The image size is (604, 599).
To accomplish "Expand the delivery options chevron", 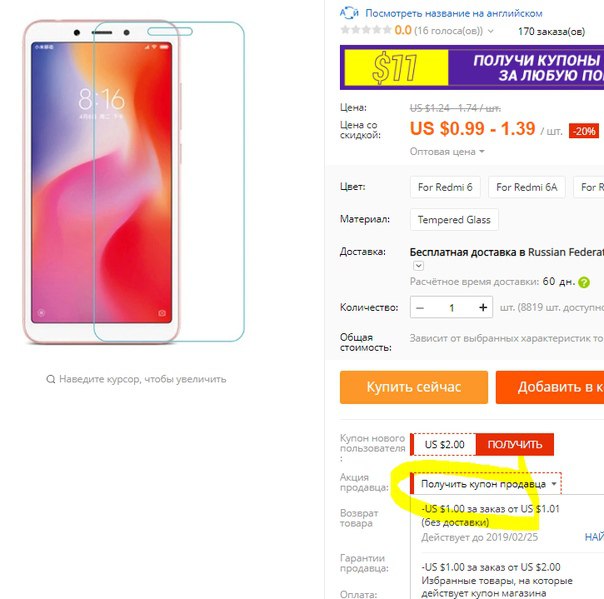I will [418, 266].
